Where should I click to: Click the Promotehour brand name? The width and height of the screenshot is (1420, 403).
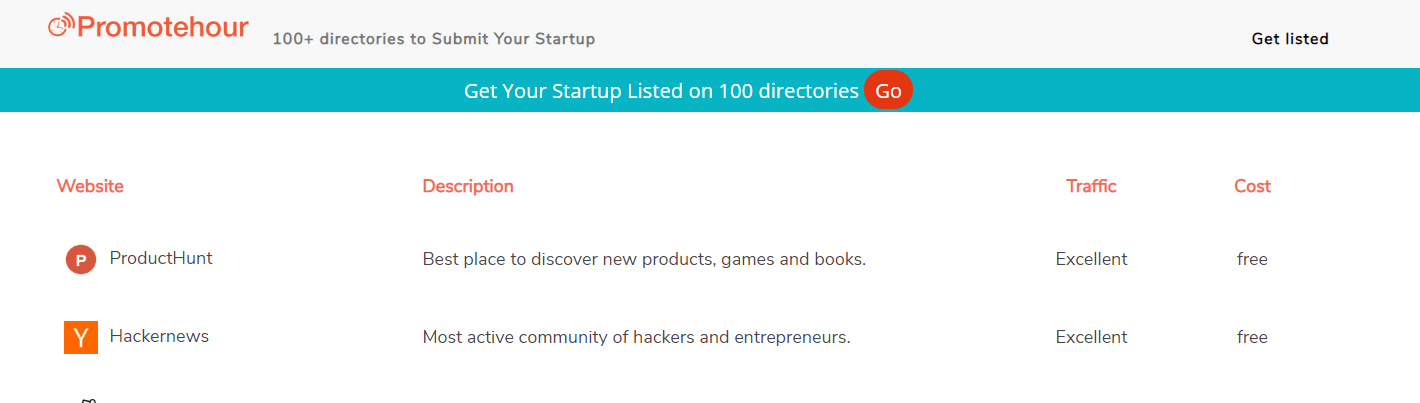click(162, 27)
